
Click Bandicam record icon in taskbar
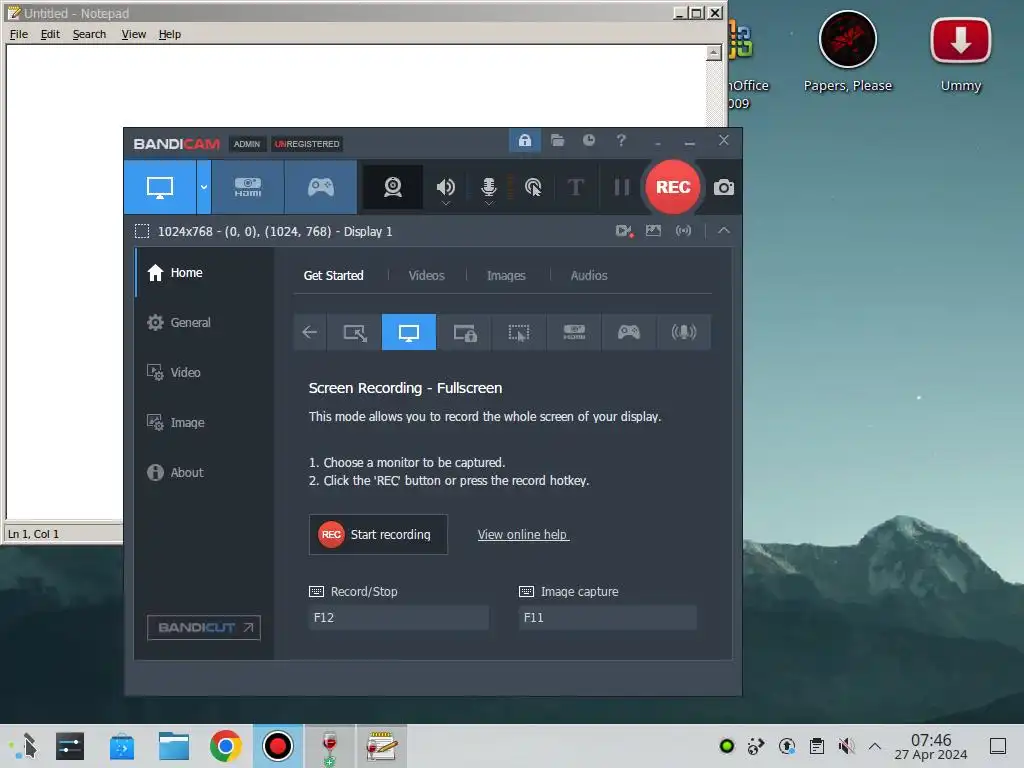click(x=278, y=746)
